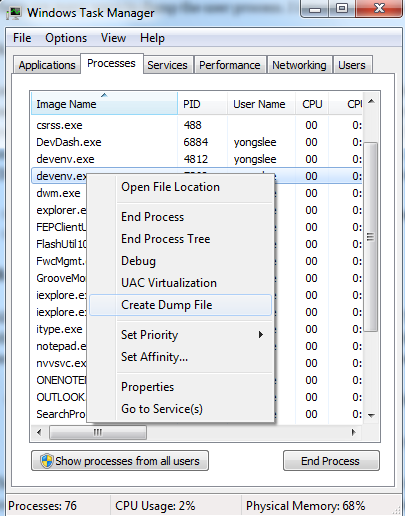Click the Task Manager title bar icon
This screenshot has width=405, height=516.
point(14,13)
